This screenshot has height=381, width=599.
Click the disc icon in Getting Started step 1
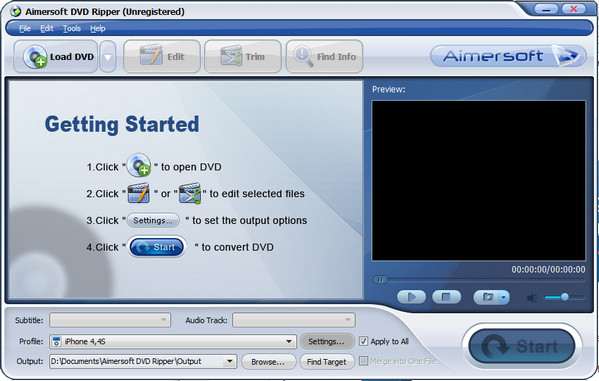[x=139, y=165]
